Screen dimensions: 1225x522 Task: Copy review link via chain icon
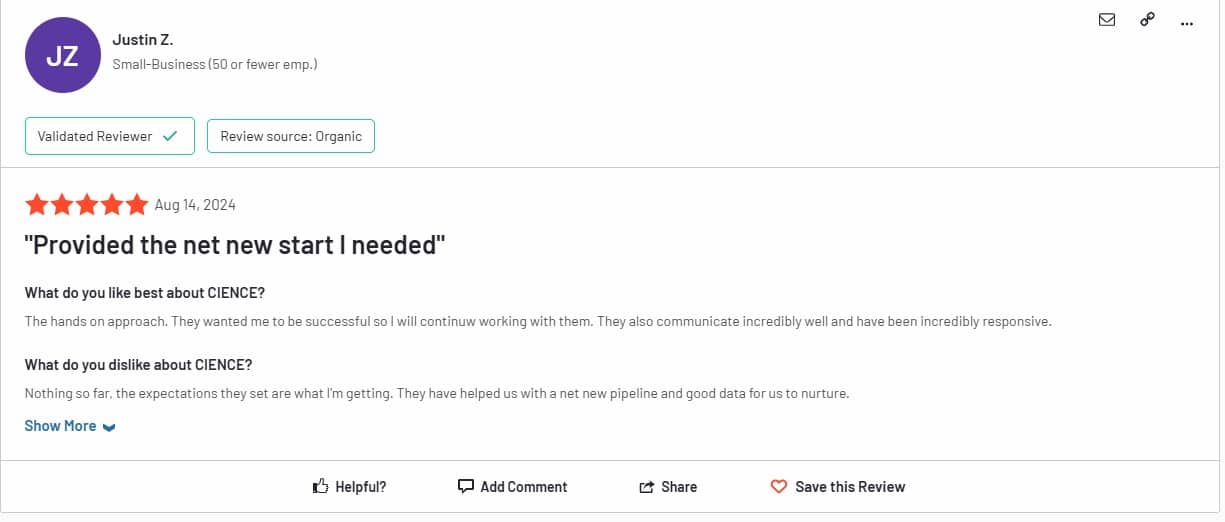[1147, 19]
